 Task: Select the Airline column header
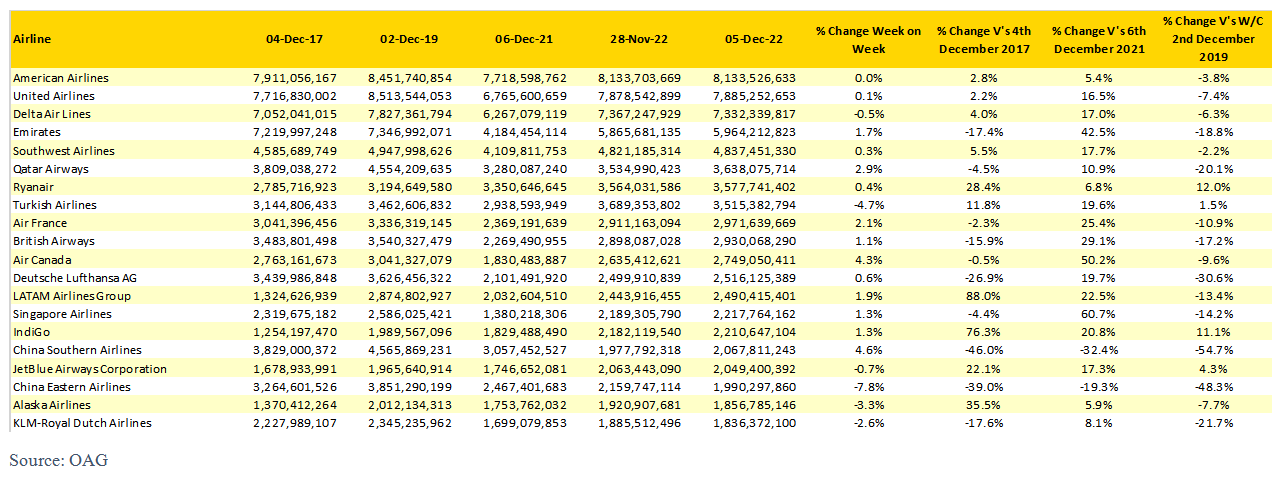point(31,38)
